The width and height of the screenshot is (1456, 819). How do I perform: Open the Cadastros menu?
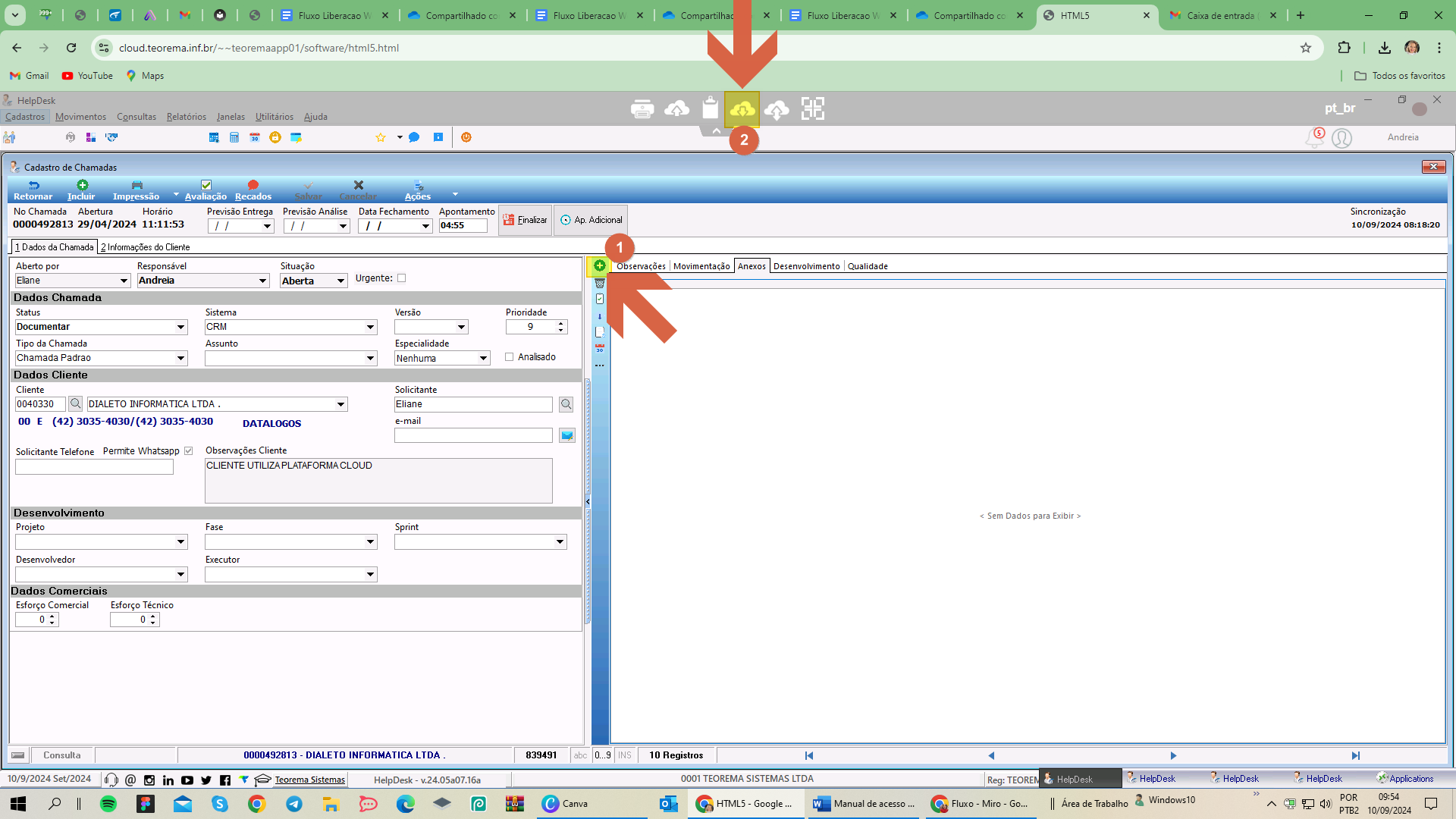pyautogui.click(x=25, y=117)
